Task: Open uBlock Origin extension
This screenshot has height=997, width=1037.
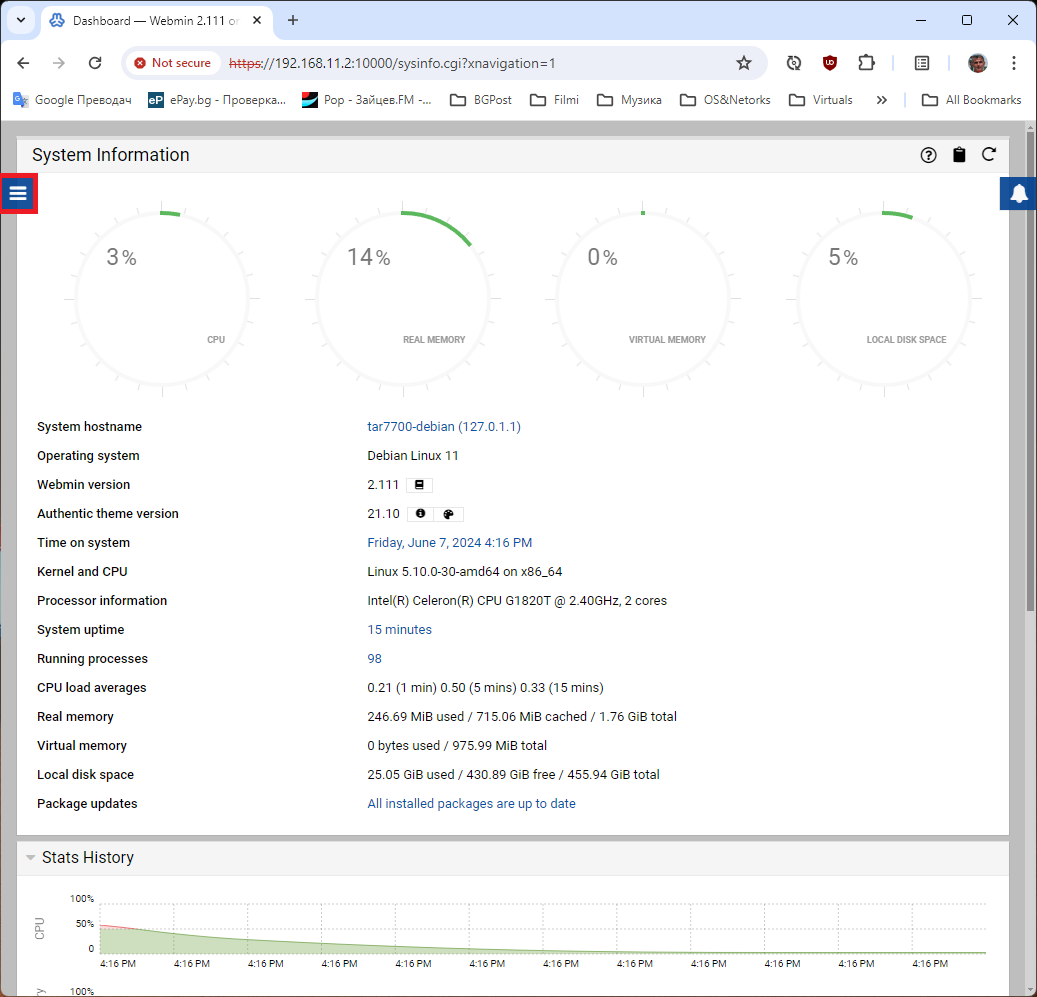Action: coord(830,63)
